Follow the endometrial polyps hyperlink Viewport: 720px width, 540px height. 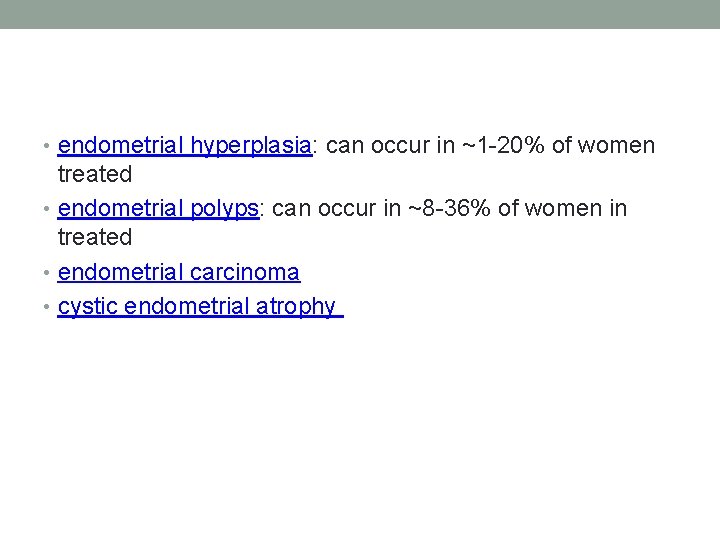158,209
